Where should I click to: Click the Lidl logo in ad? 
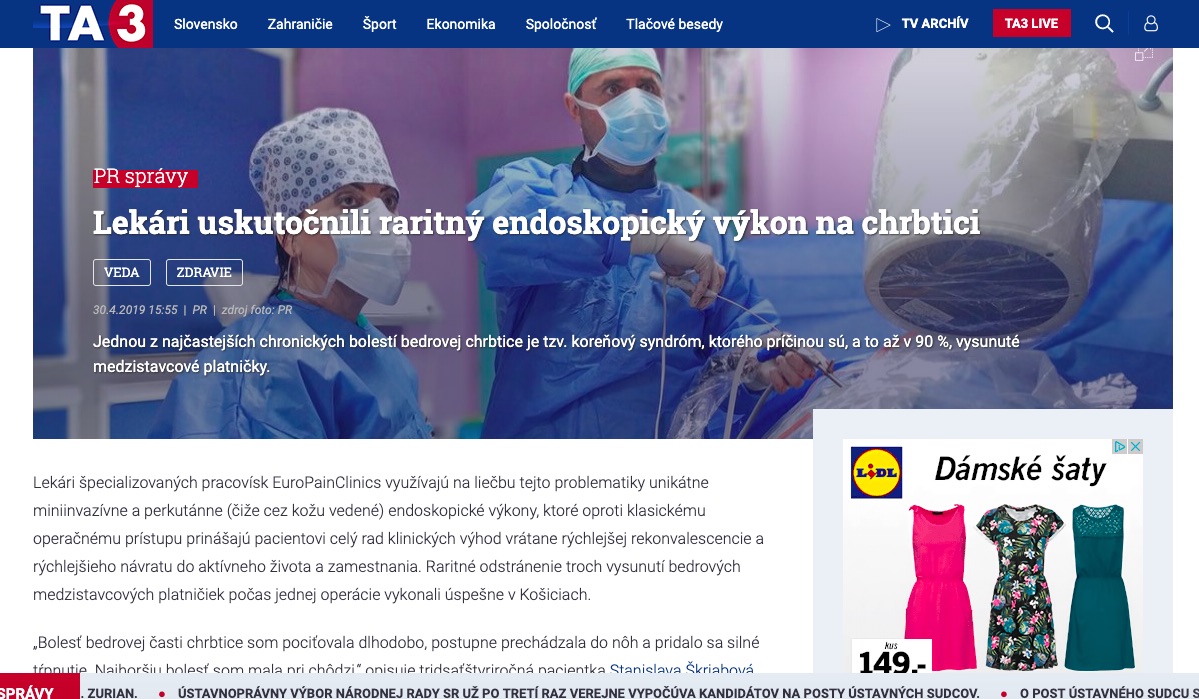click(876, 473)
